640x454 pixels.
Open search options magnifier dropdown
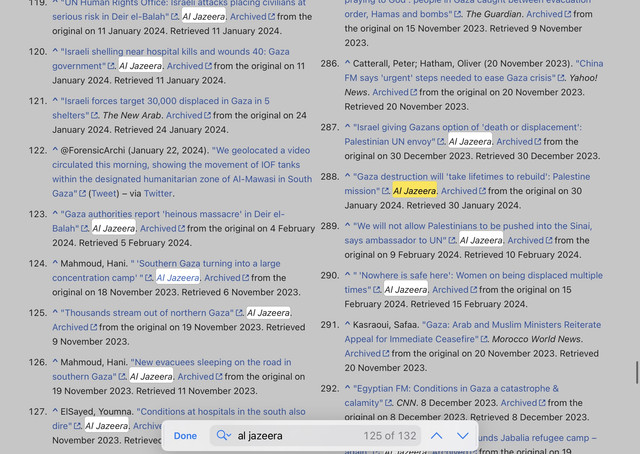[224, 435]
